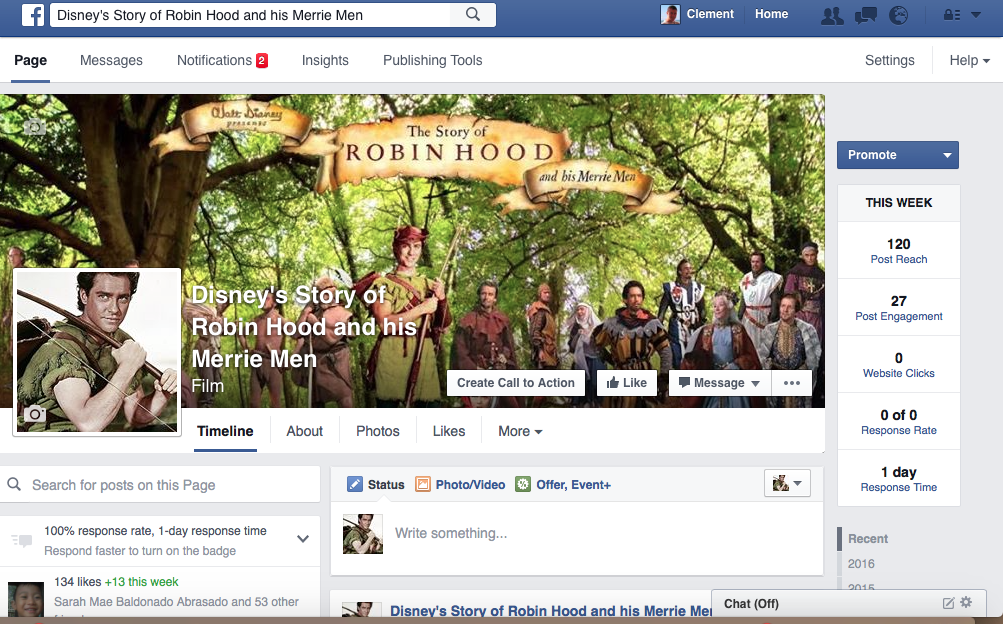This screenshot has width=1003, height=624.
Task: Open the Privacy Shortcuts lock icon
Action: (952, 15)
